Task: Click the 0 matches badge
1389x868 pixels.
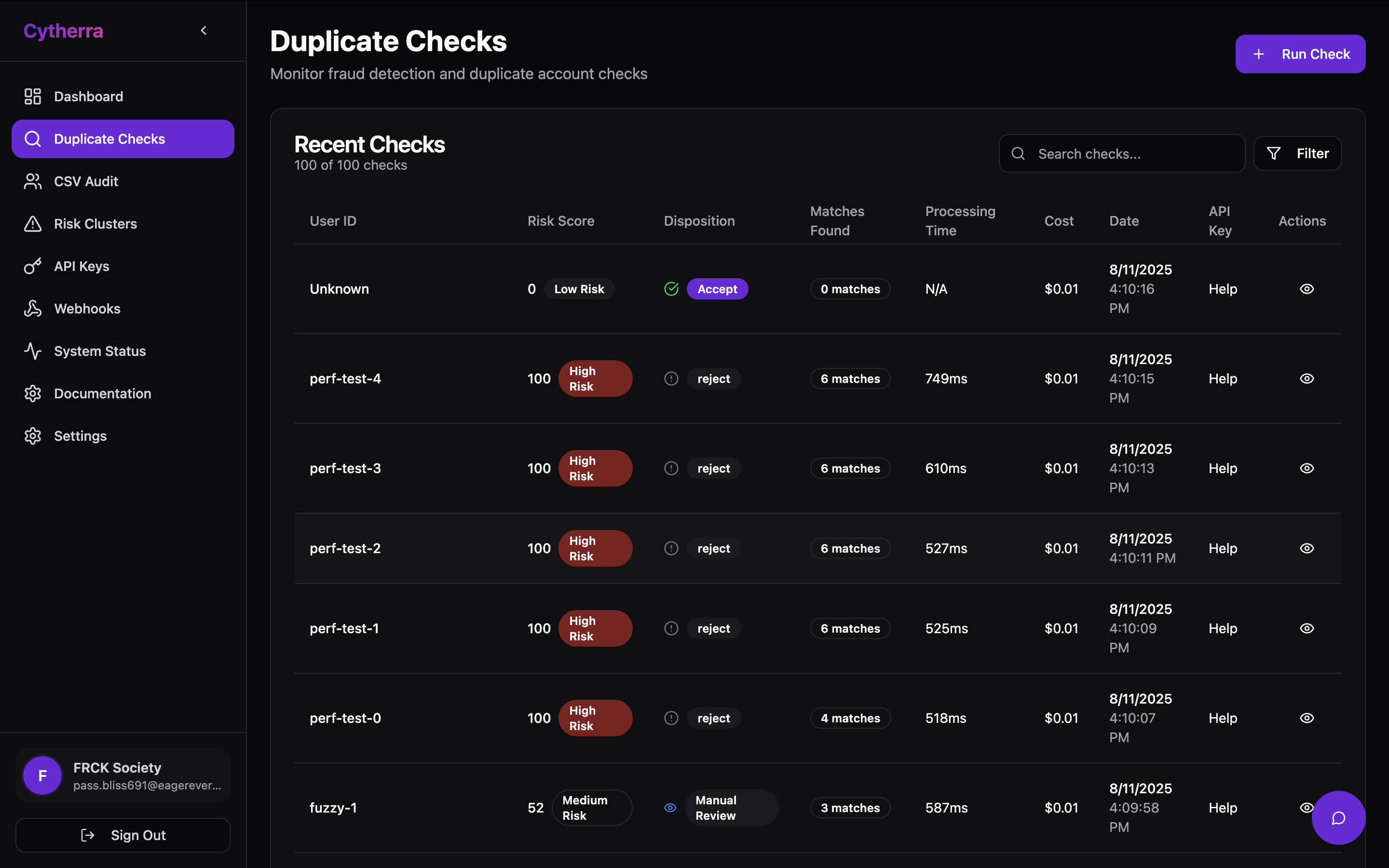Action: 850,289
